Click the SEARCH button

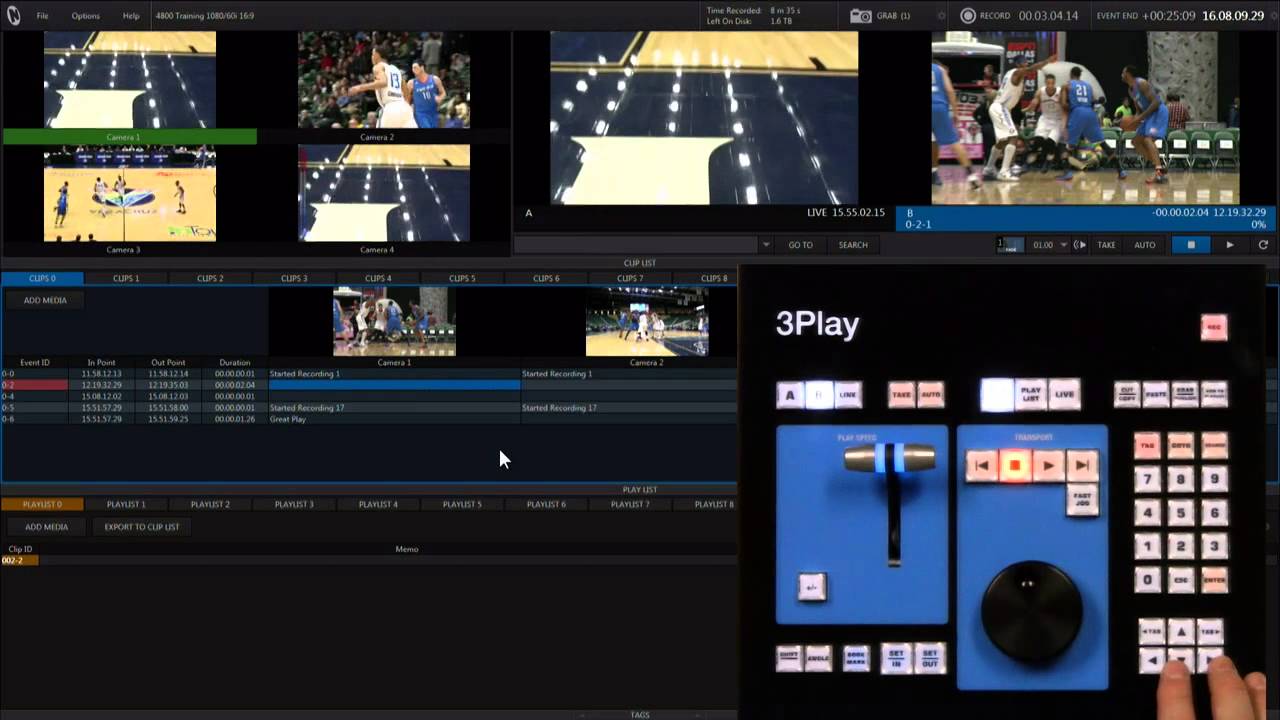pos(853,245)
